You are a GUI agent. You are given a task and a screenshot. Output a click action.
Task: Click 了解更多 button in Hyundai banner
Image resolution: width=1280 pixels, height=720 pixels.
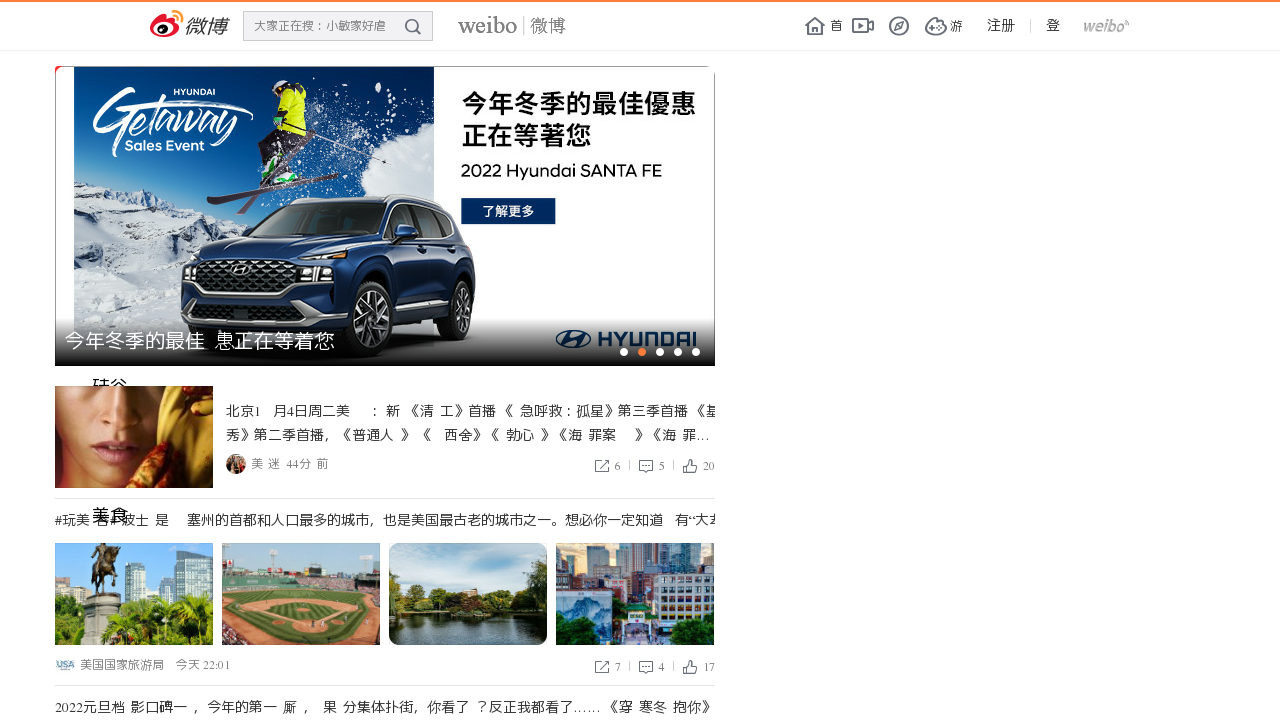pyautogui.click(x=508, y=211)
